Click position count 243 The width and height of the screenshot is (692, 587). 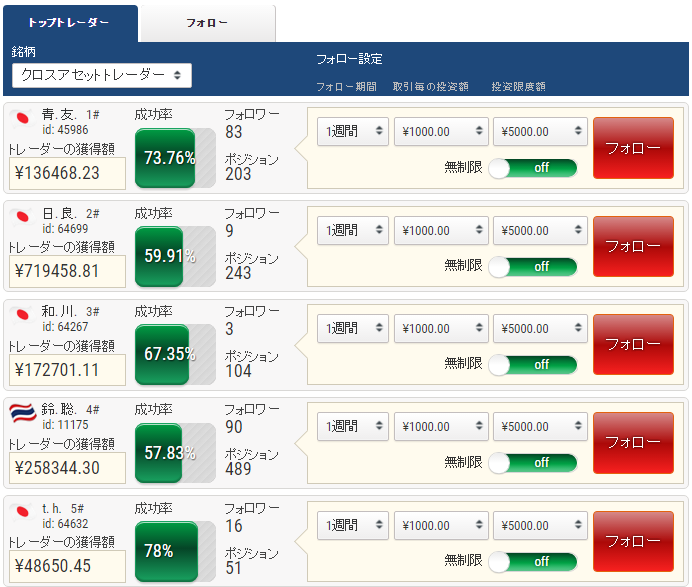(x=238, y=273)
